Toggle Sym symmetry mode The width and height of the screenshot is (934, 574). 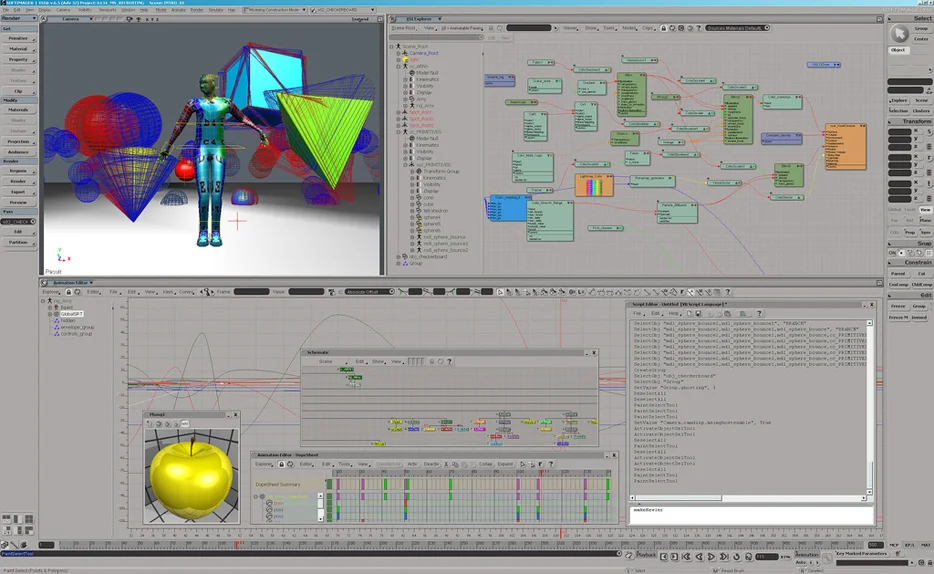[925, 232]
